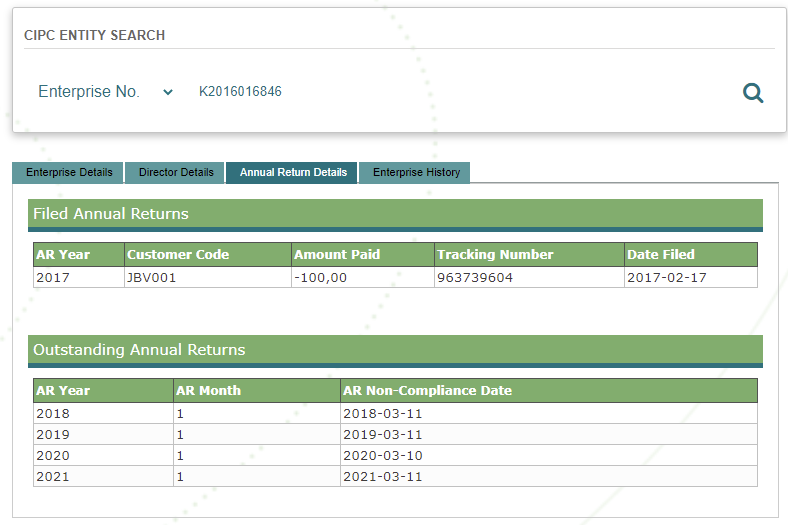
Task: Open the Enterprise No. search type dropdown
Action: click(x=105, y=92)
